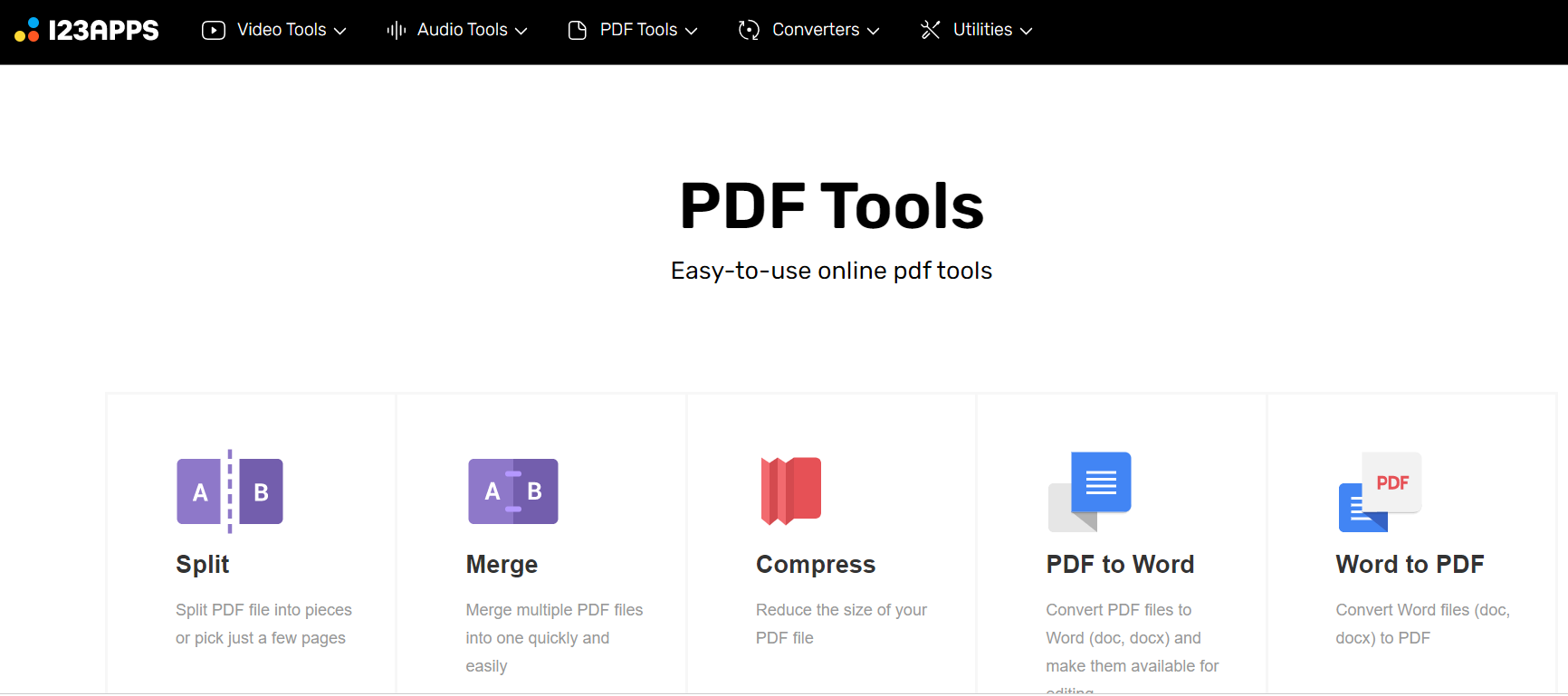Screen dimensions: 1568x696
Task: Click 'Easy-to-use online pdf tools' subtitle
Action: pyautogui.click(x=832, y=271)
